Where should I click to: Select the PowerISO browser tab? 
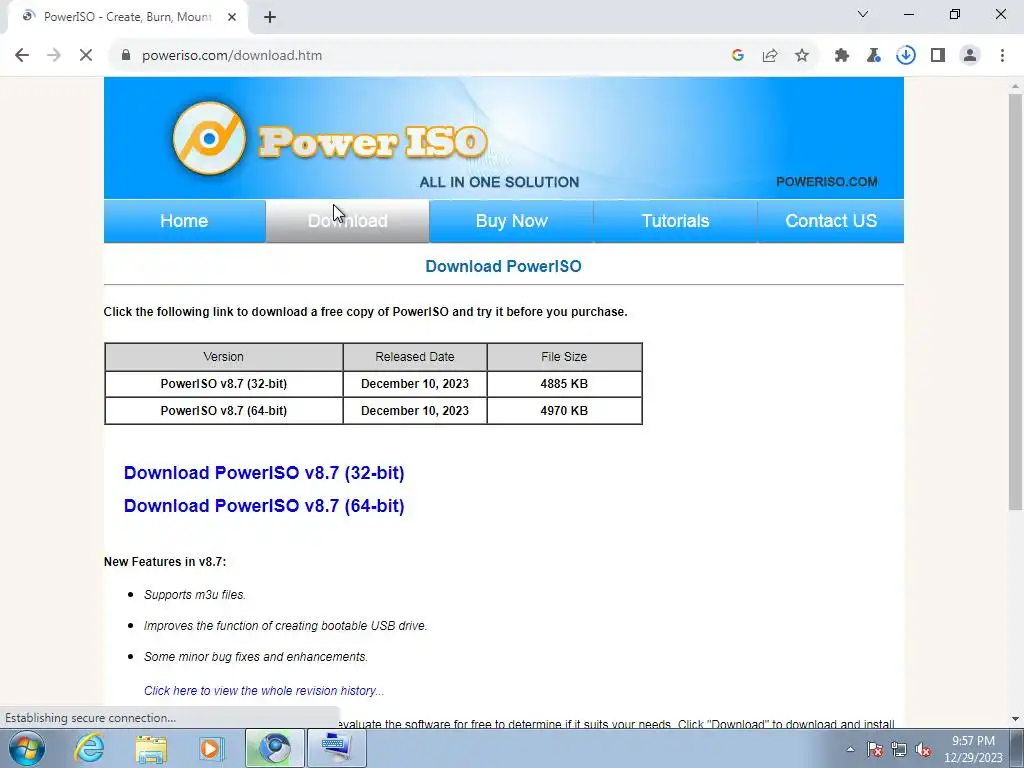pos(127,17)
